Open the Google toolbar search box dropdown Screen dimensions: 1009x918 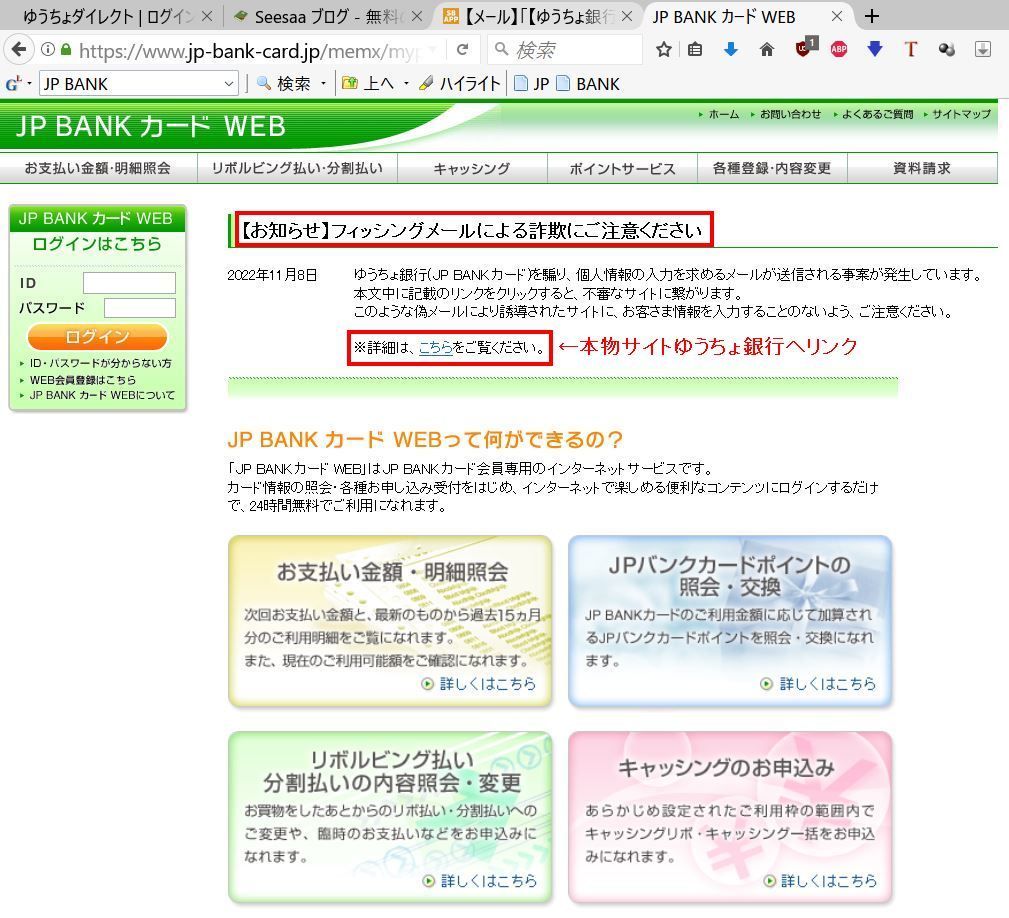coord(228,84)
